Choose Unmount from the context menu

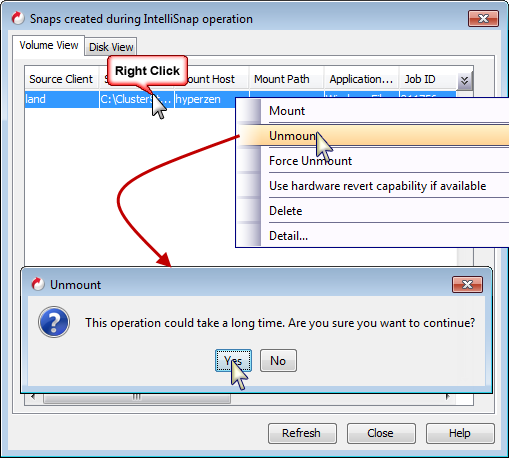point(372,136)
